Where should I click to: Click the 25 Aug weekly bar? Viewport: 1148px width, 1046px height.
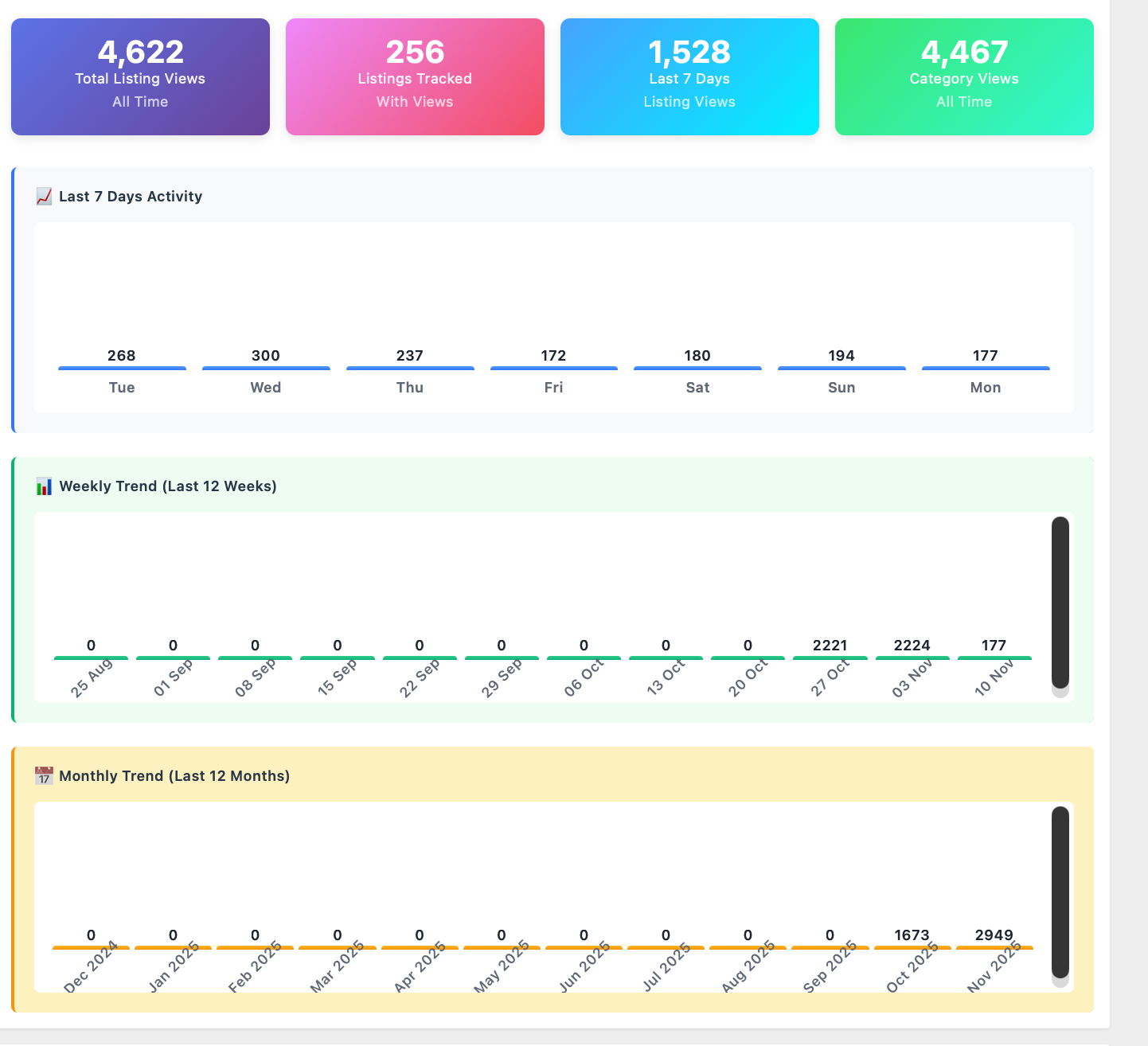[91, 658]
